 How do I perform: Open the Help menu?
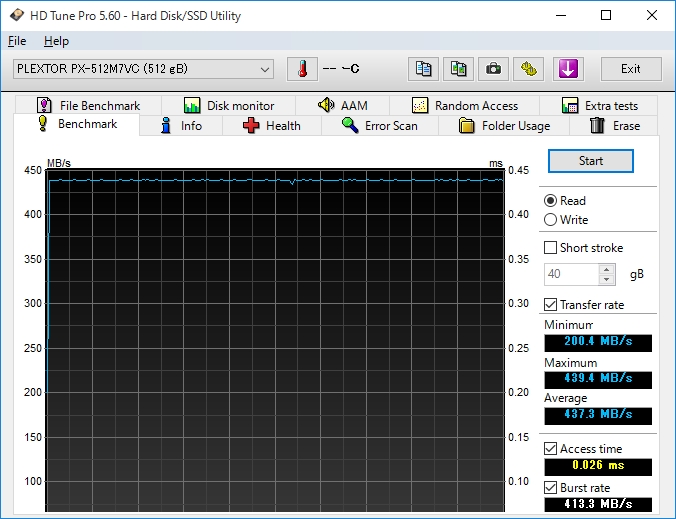click(56, 41)
